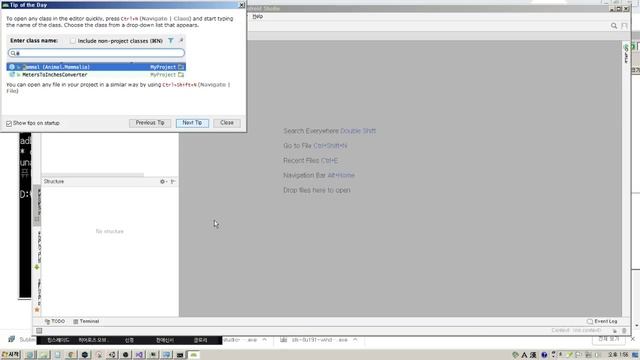Click the 'Drop files here to open' text
The width and height of the screenshot is (640, 360).
(x=317, y=190)
